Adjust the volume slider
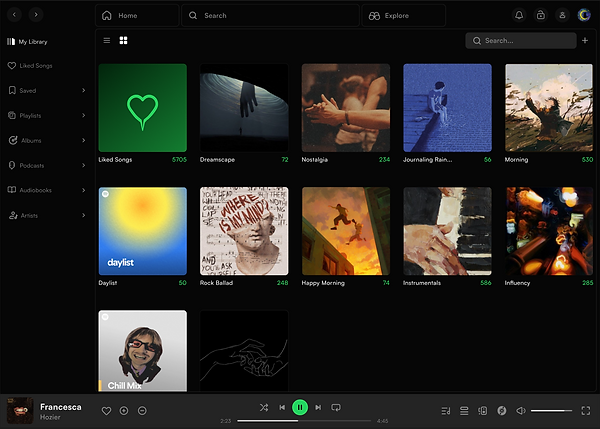600x429 pixels. 551,411
